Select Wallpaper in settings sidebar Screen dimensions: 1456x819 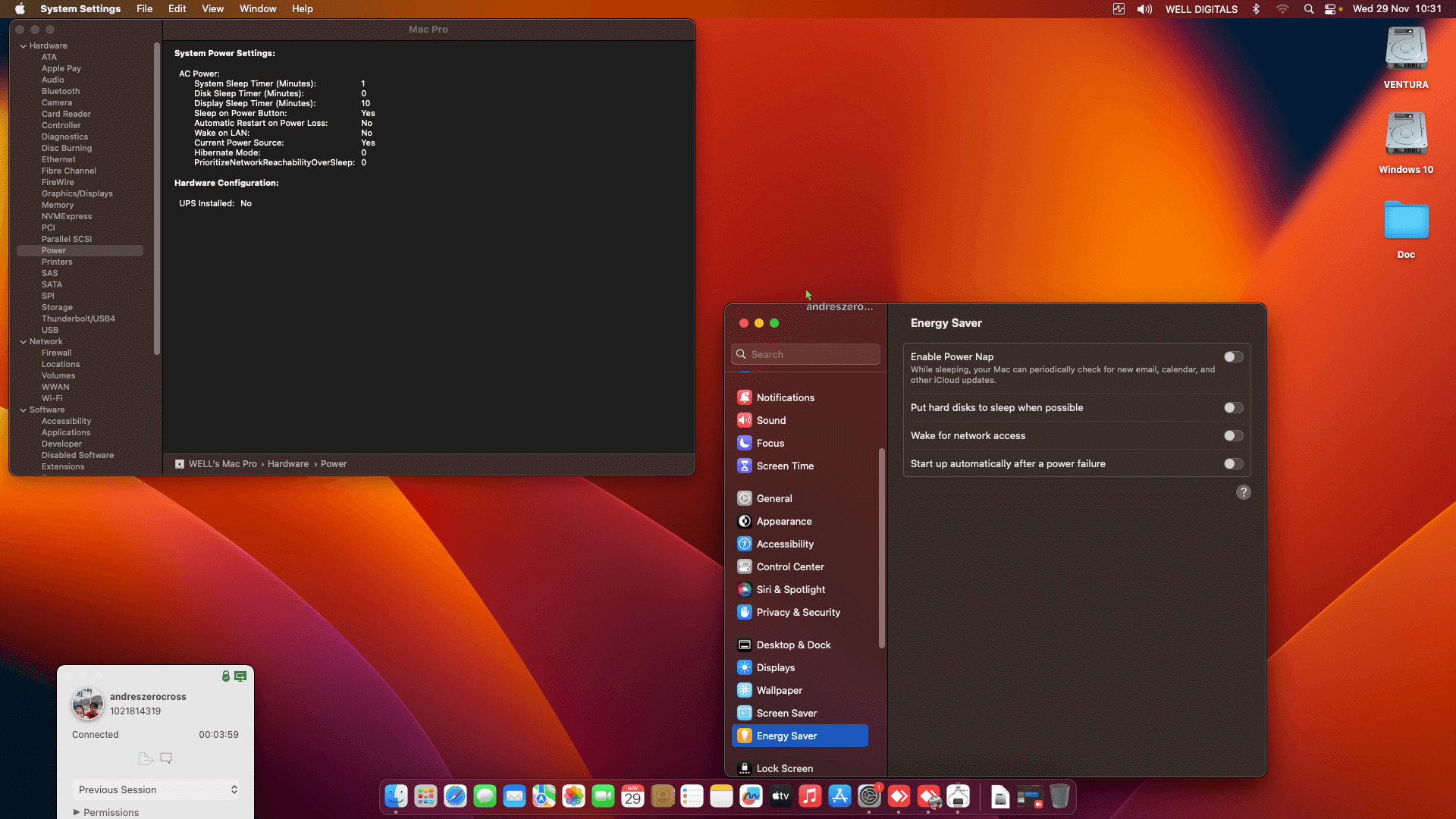click(779, 690)
